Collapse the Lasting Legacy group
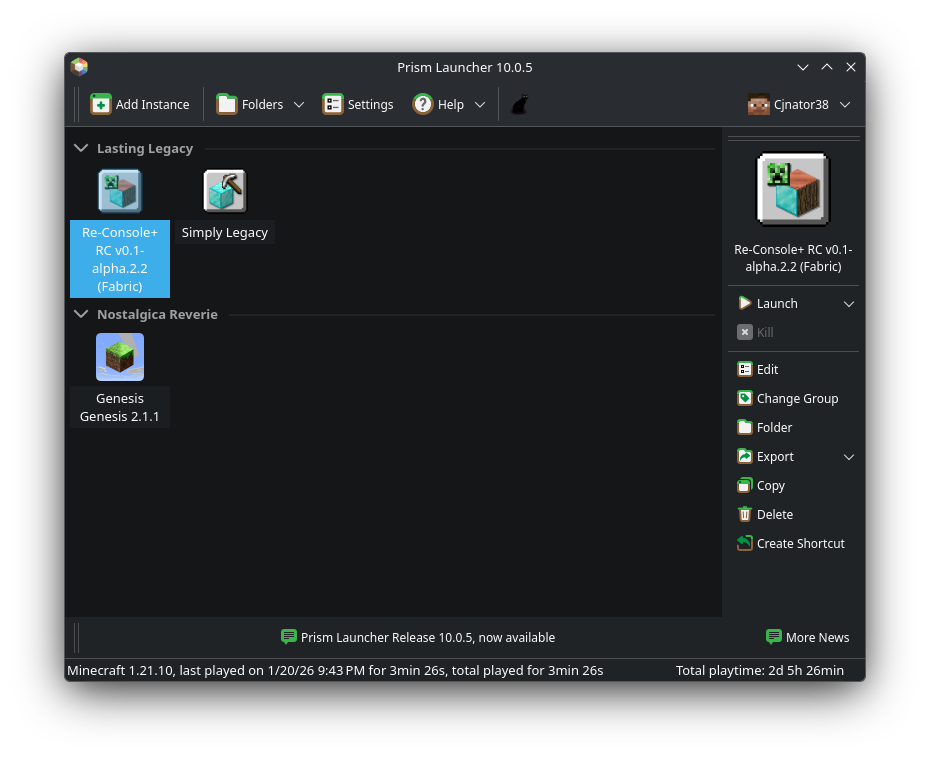Image resolution: width=930 pixels, height=758 pixels. (x=81, y=148)
